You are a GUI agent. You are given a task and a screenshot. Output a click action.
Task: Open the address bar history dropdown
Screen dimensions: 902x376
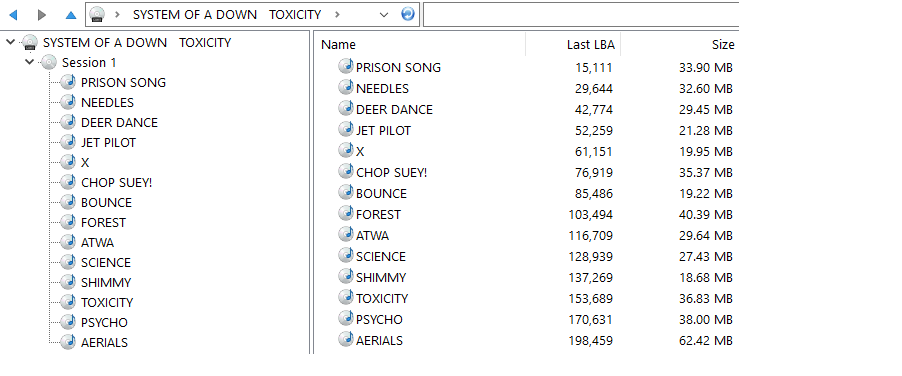coord(384,15)
